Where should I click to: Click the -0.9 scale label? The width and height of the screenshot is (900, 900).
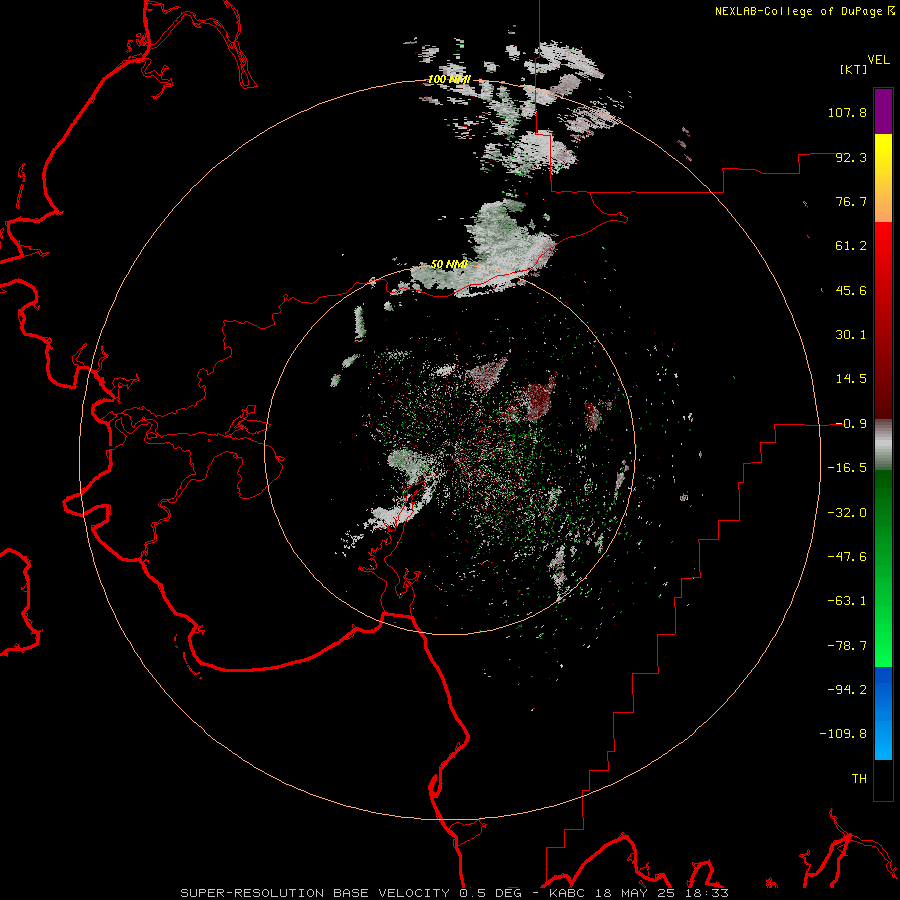click(851, 424)
